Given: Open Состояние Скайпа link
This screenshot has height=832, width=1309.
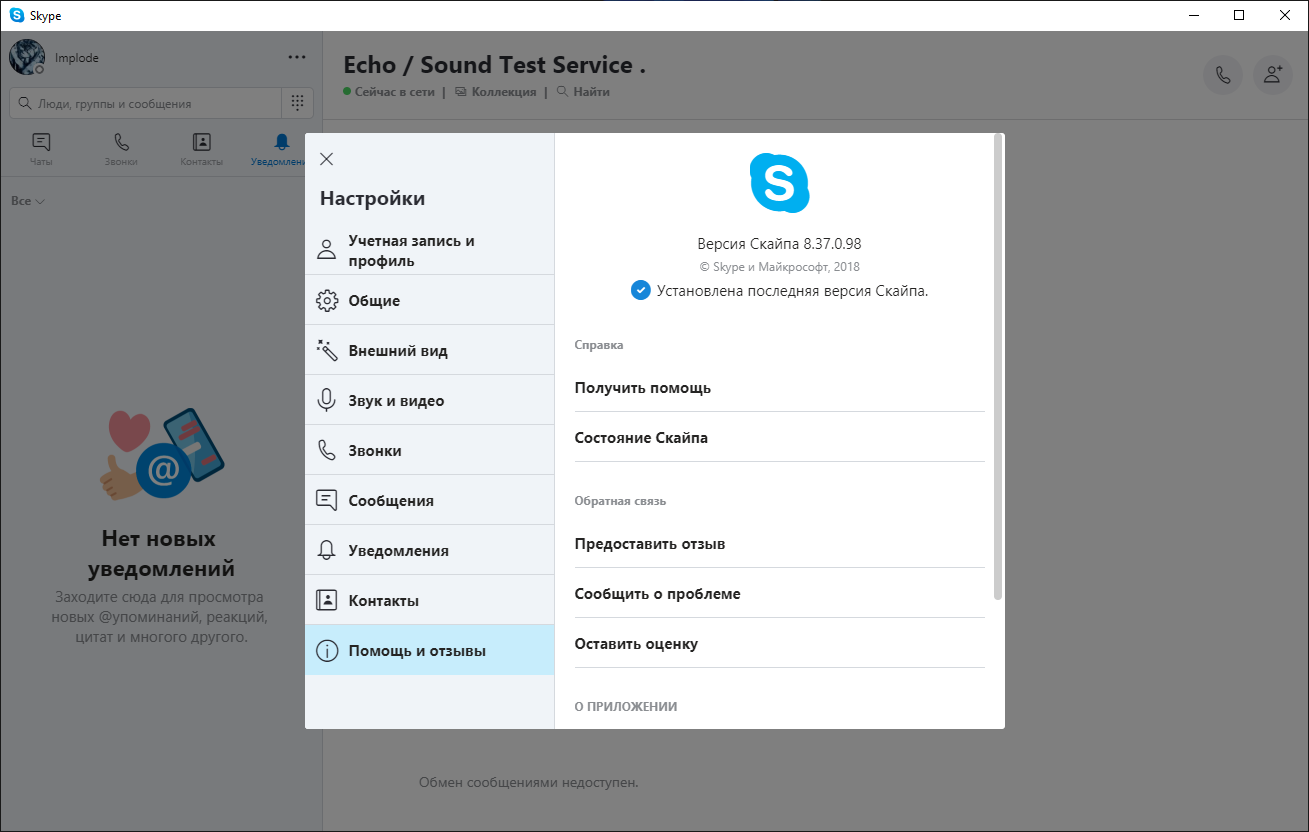Looking at the screenshot, I should [x=641, y=438].
